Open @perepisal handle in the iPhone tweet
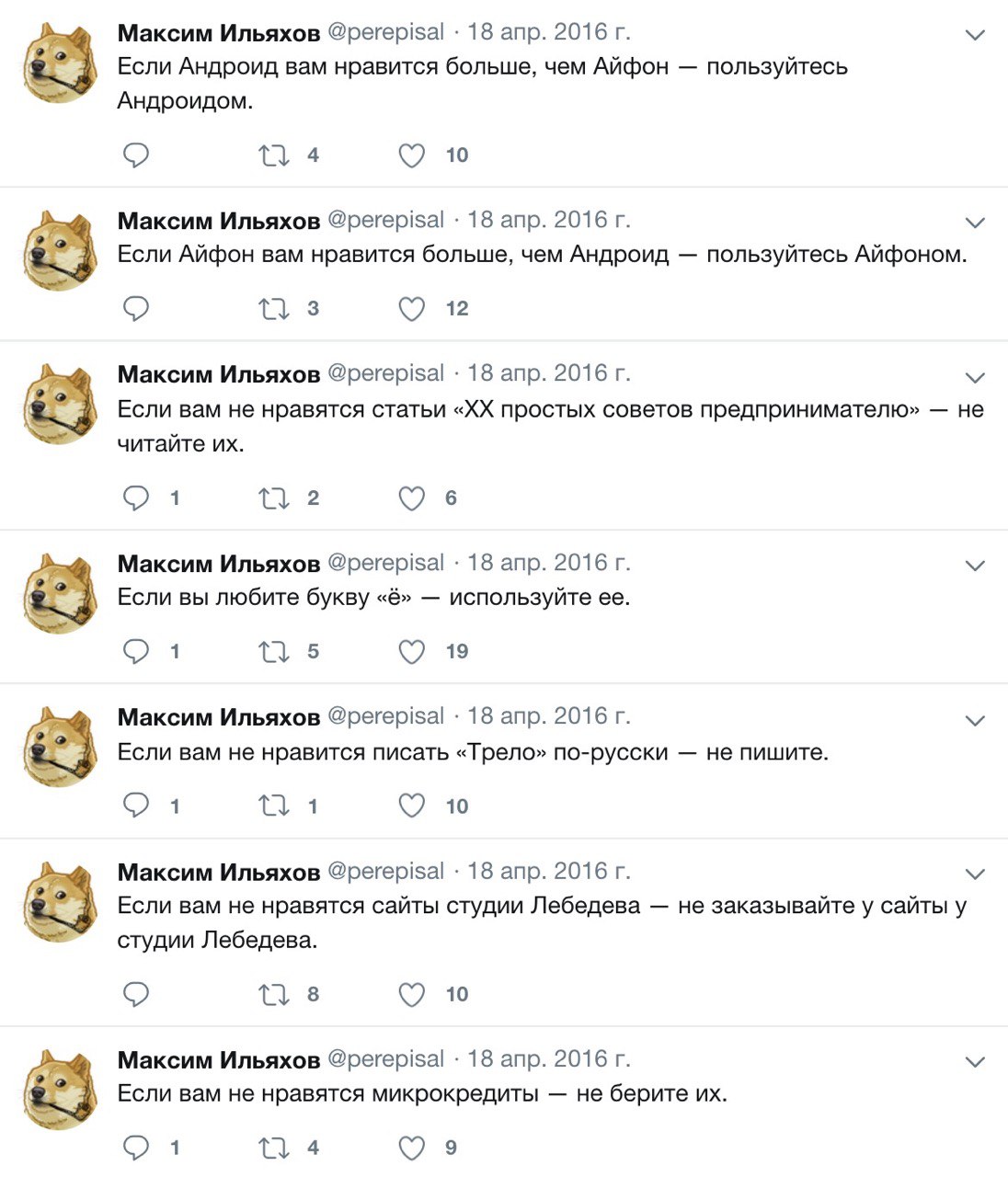 [x=386, y=220]
